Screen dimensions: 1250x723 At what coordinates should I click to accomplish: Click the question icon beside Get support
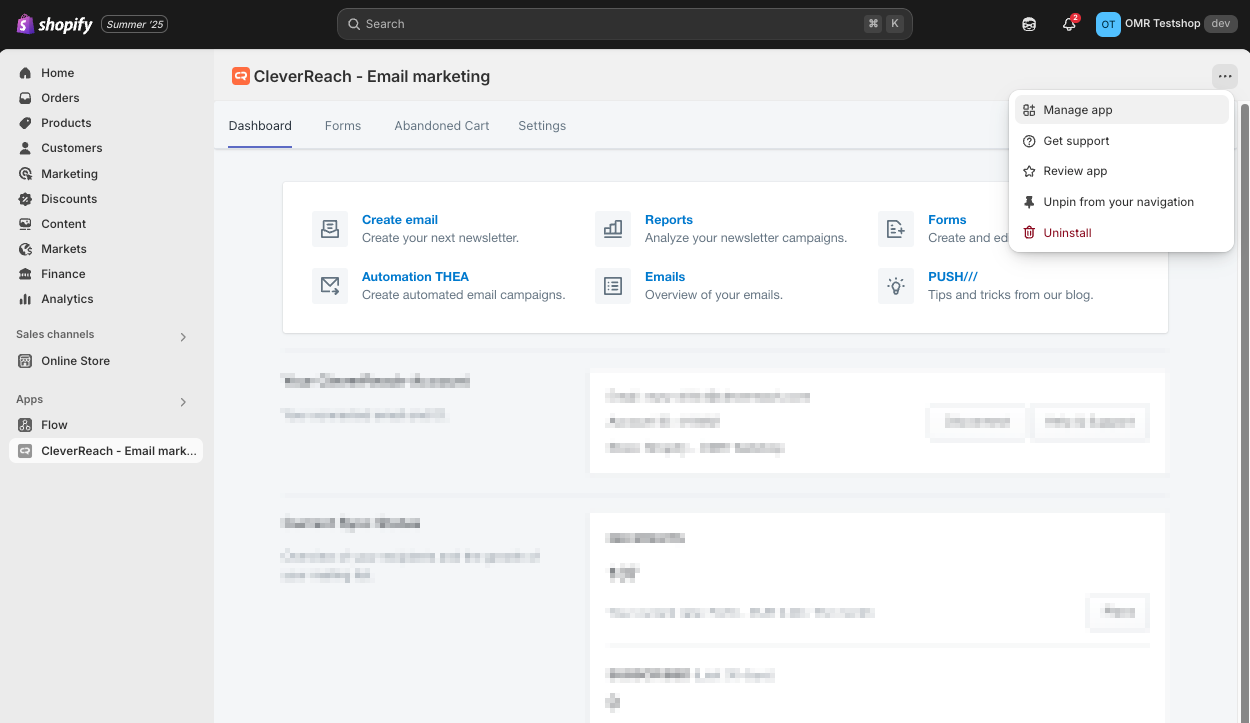click(1029, 141)
